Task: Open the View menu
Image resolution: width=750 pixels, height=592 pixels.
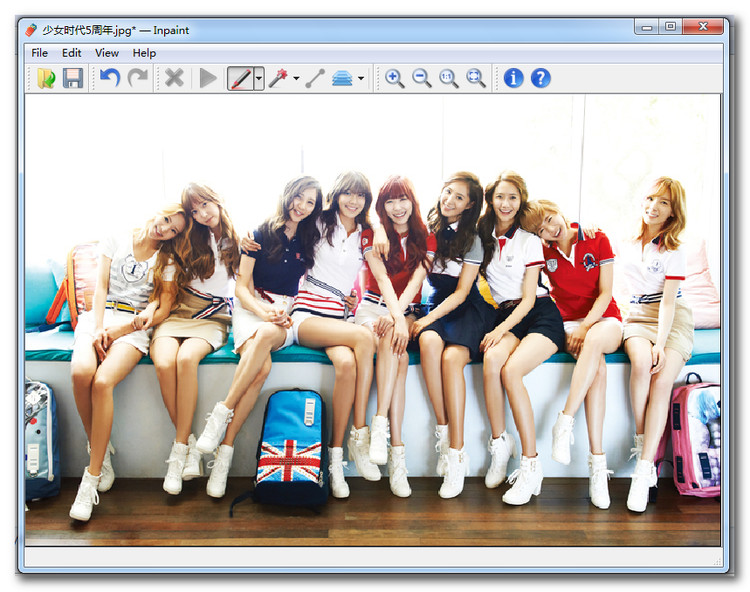Action: 106,53
